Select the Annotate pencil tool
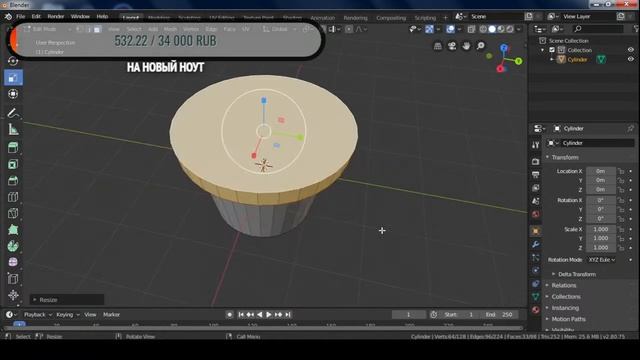The width and height of the screenshot is (640, 360). [13, 113]
